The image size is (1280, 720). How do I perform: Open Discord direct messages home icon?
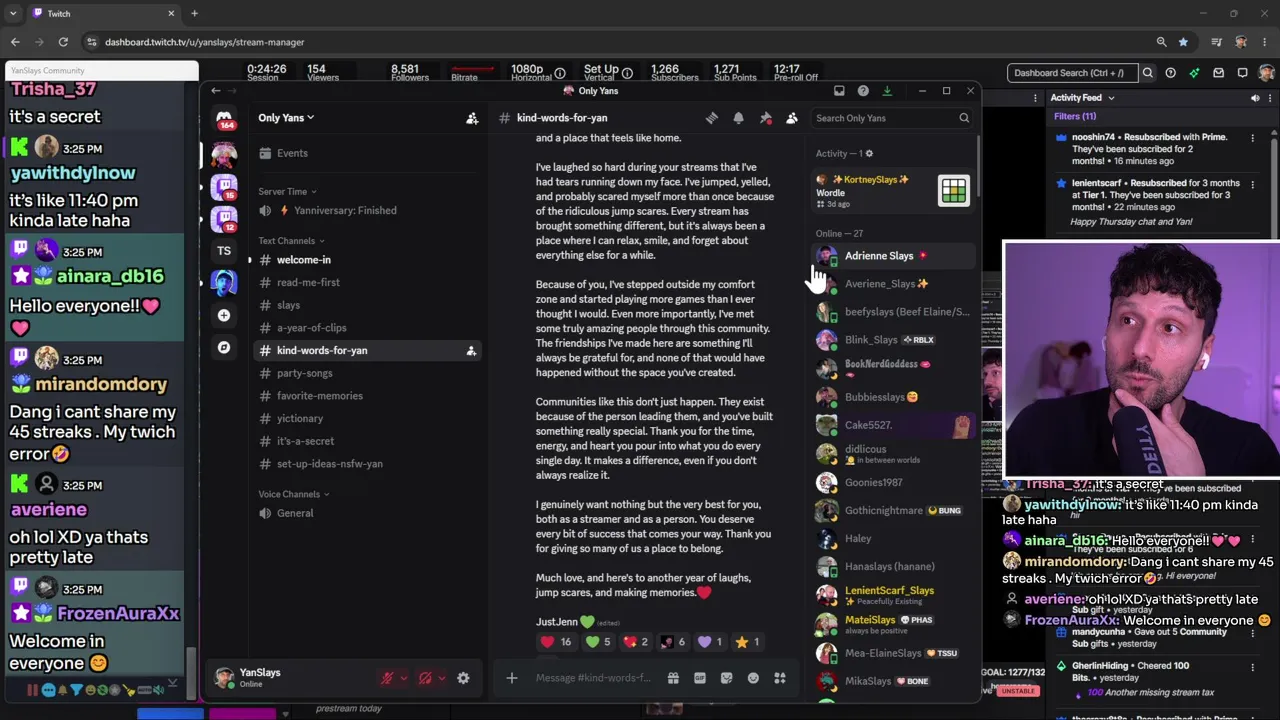click(224, 118)
